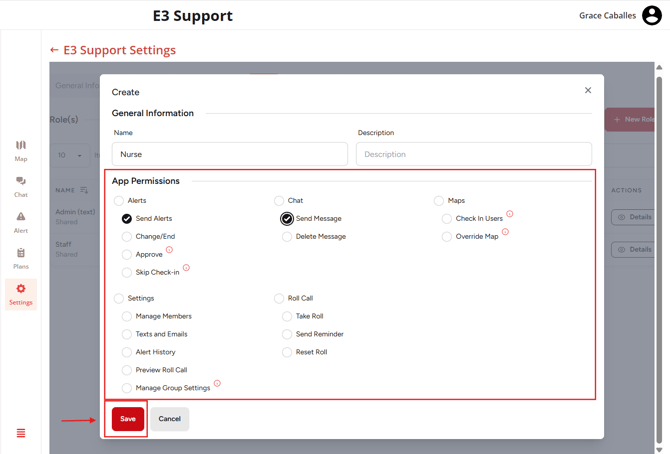
Task: Click the Description input field
Action: point(474,154)
